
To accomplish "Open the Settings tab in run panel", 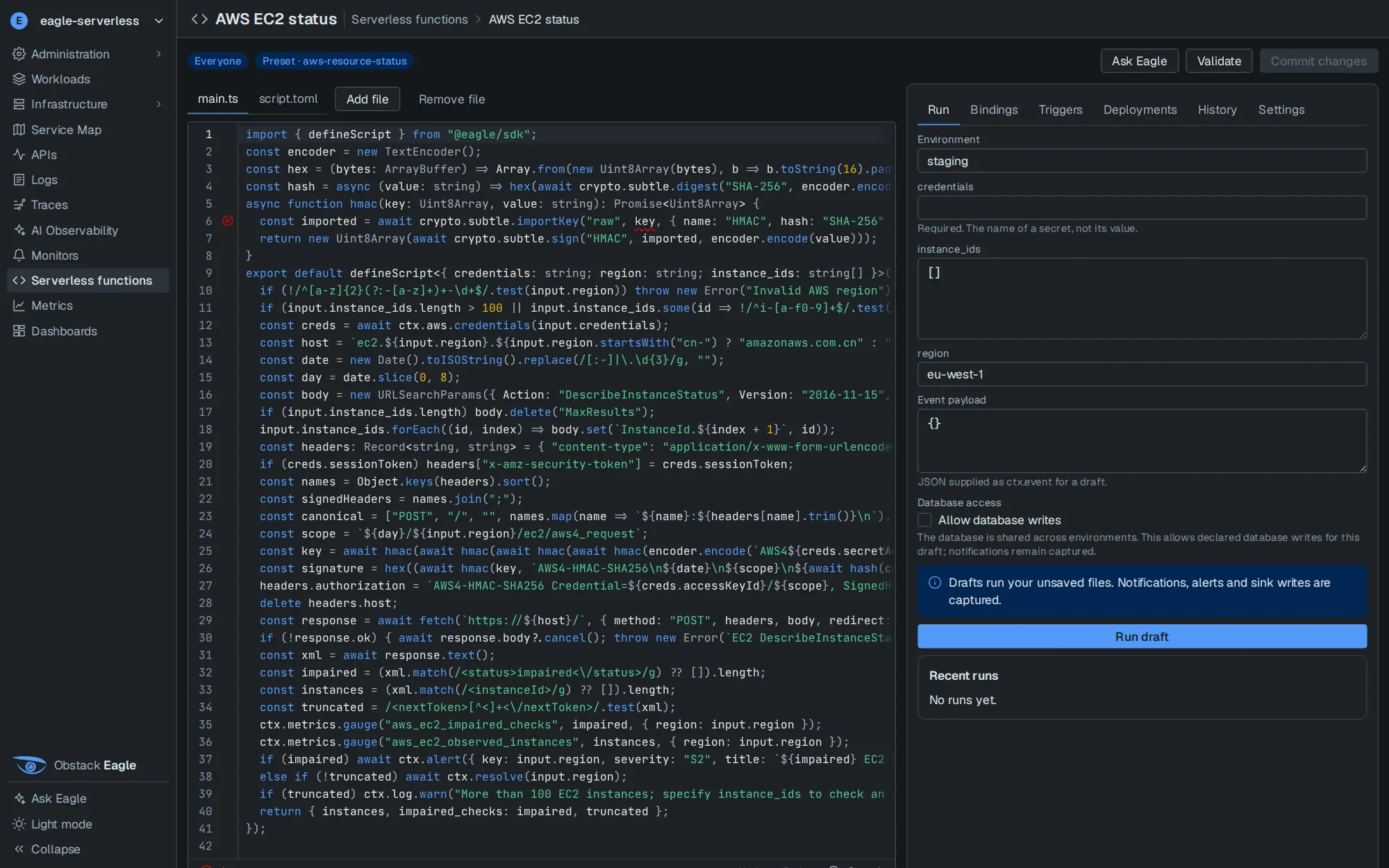I will click(x=1281, y=110).
